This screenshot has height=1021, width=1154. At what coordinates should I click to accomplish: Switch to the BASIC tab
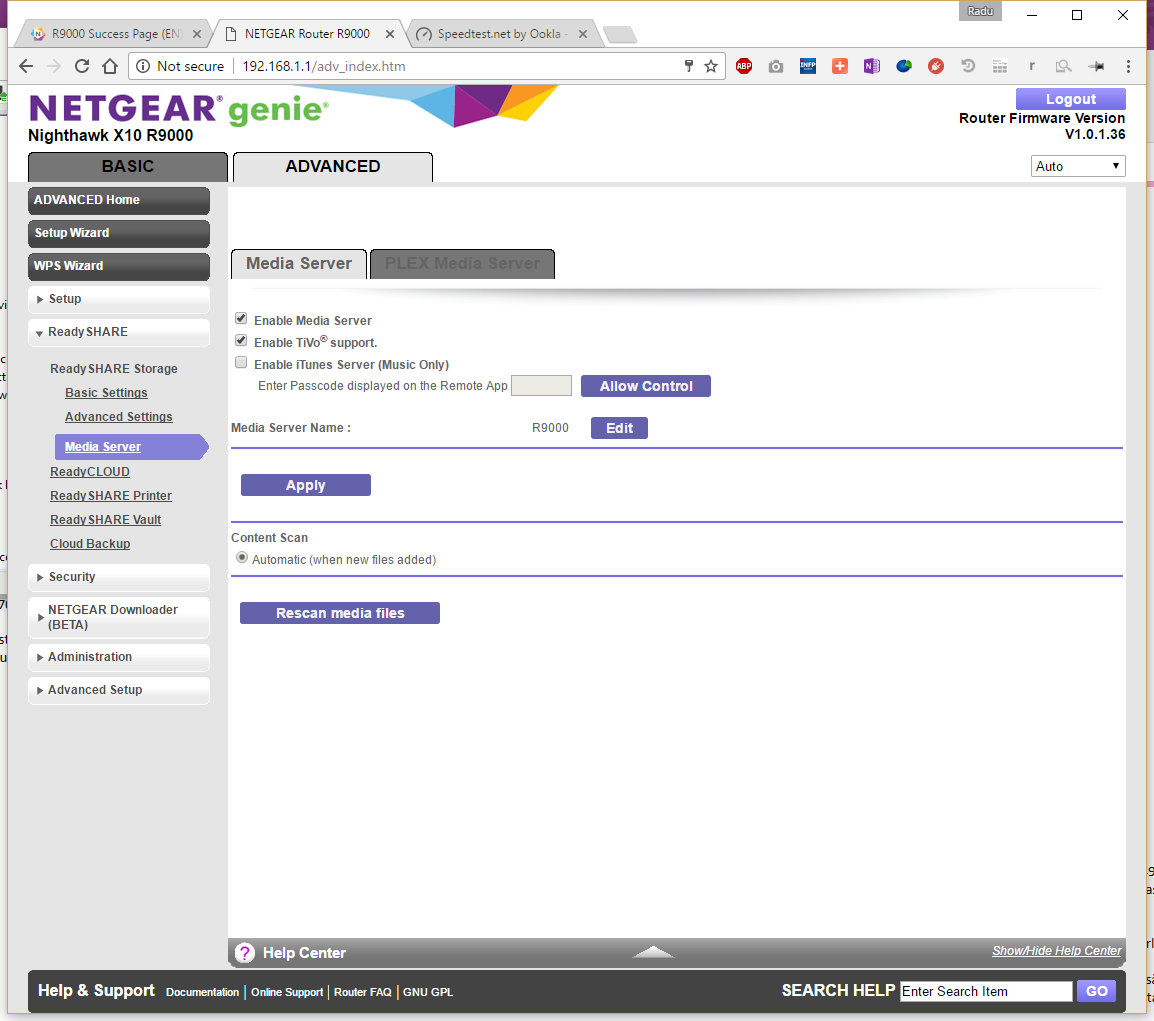click(x=128, y=167)
